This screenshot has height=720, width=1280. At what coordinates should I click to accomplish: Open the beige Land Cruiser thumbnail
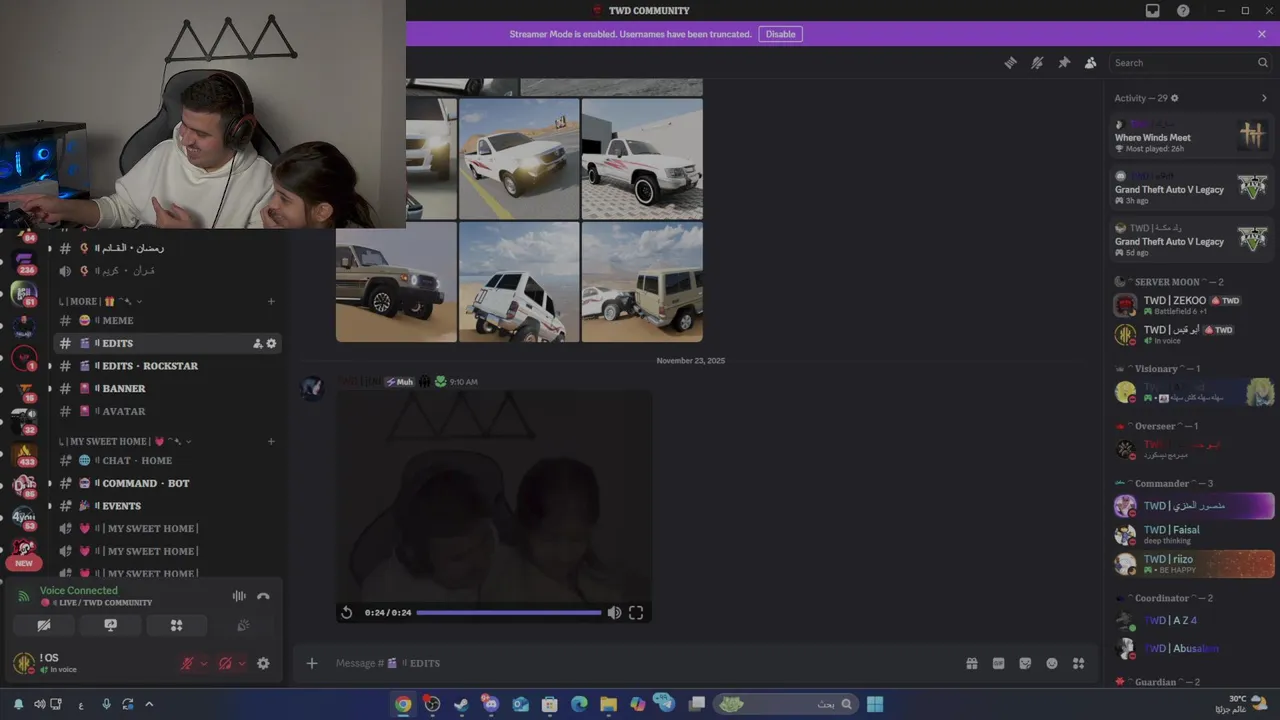[396, 282]
